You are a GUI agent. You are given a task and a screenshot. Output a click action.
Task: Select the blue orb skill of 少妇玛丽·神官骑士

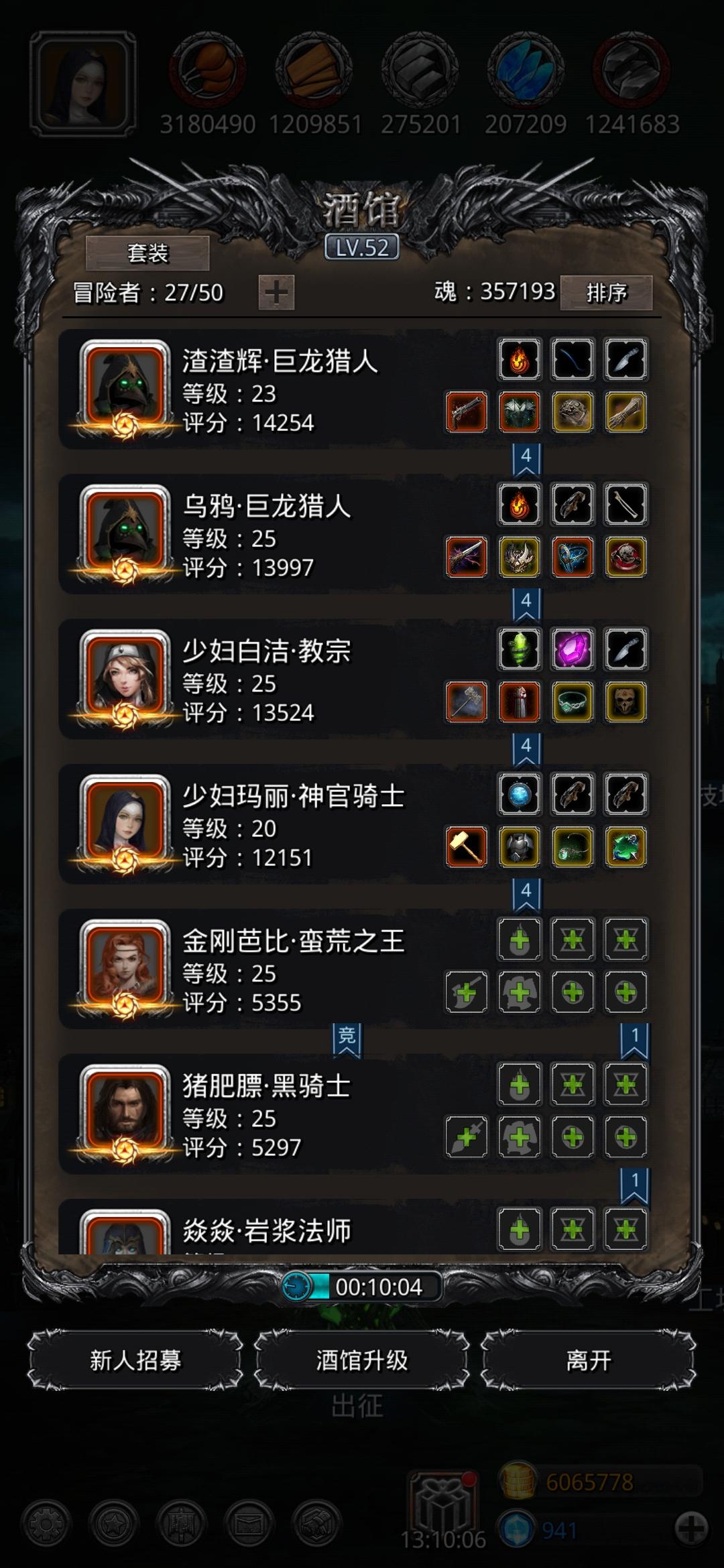[520, 795]
